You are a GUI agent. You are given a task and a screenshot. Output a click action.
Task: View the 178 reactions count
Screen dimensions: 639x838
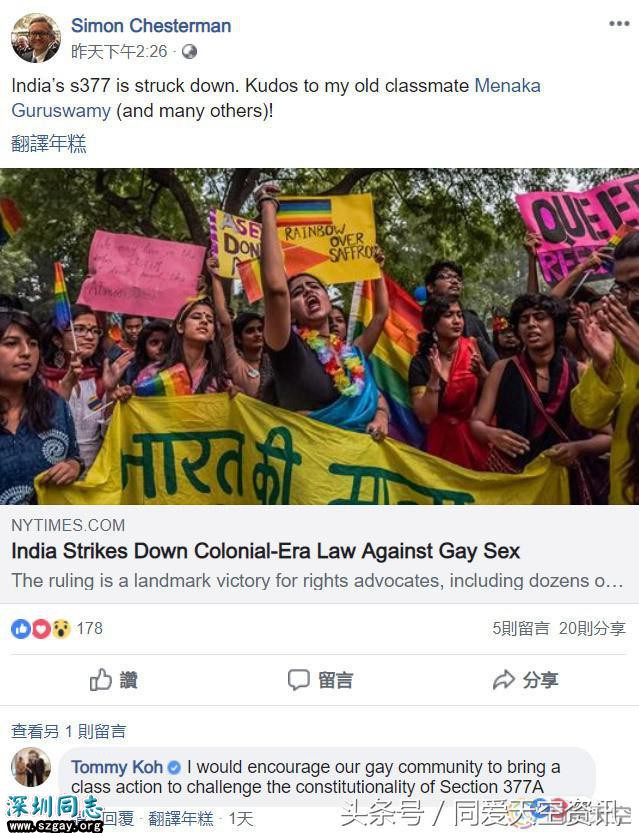pyautogui.click(x=89, y=628)
